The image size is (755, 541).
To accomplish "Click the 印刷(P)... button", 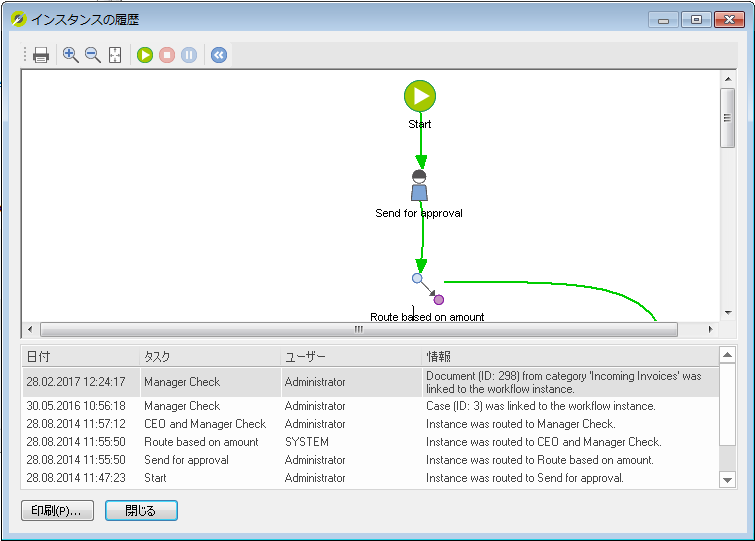I will tap(57, 510).
